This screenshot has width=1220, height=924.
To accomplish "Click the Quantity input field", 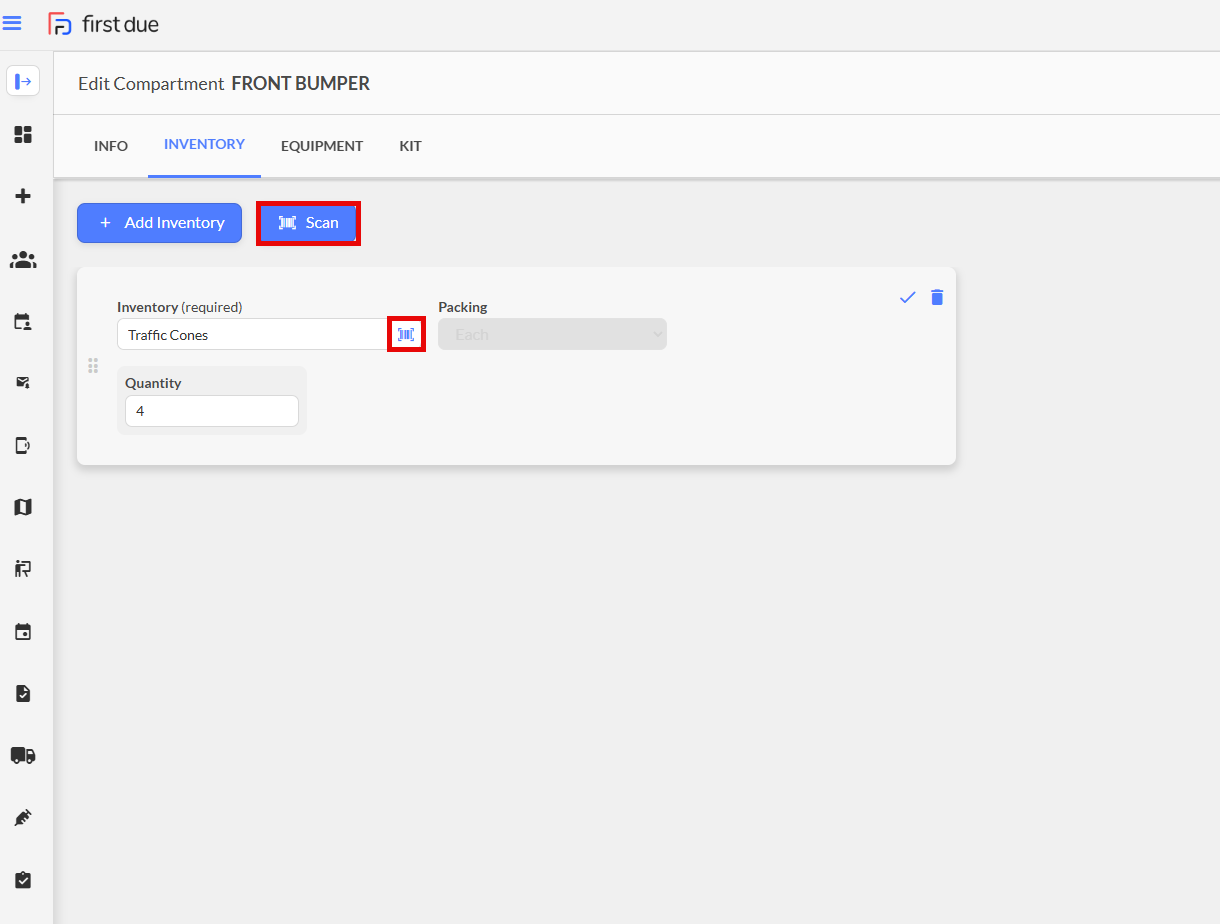I will coord(211,411).
